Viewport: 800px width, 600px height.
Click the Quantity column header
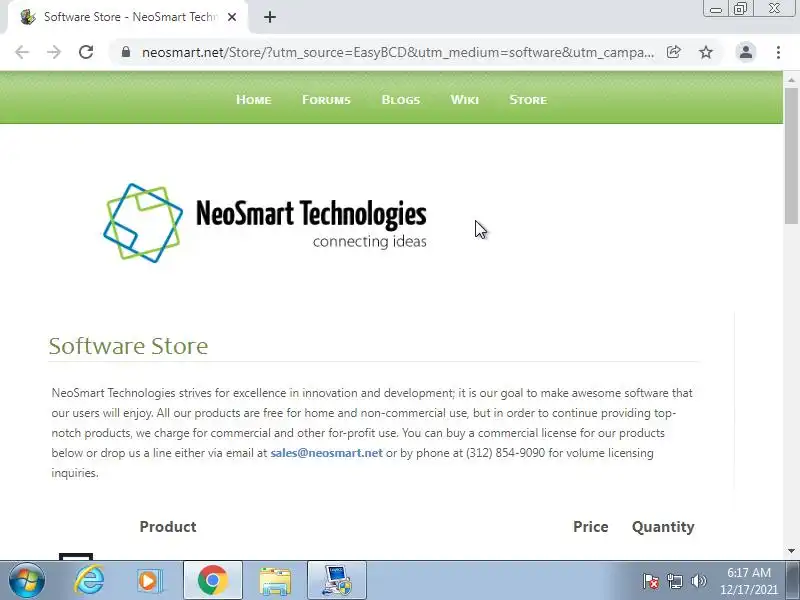(663, 527)
